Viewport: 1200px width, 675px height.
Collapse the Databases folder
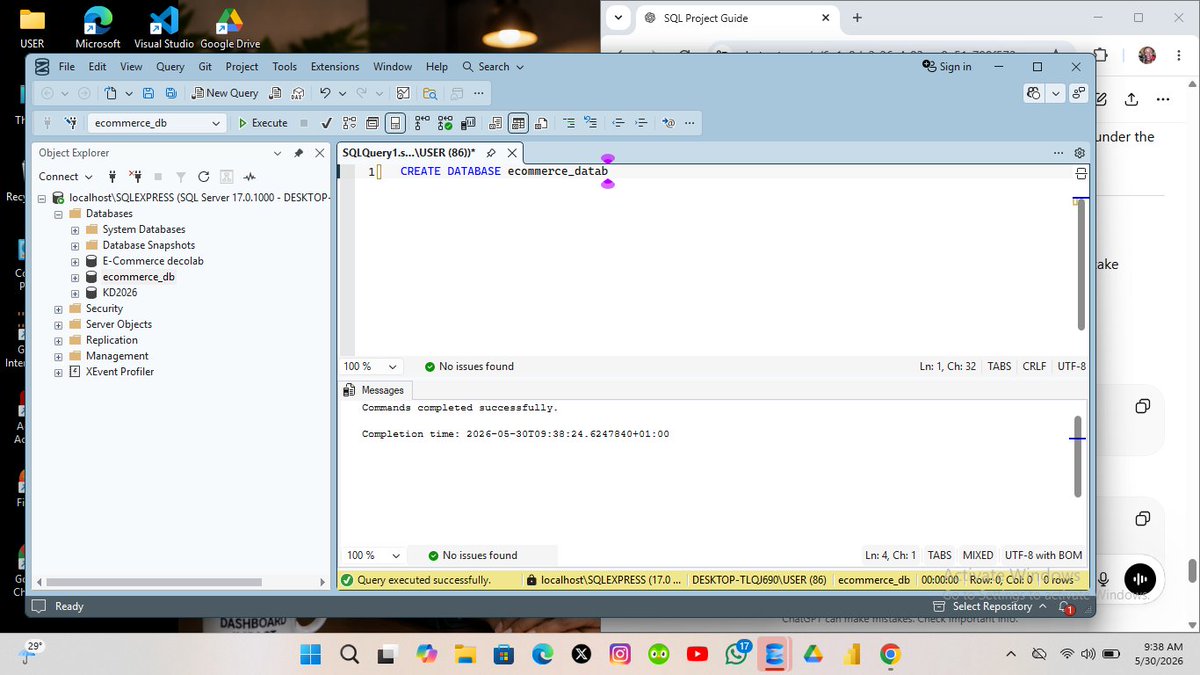pyautogui.click(x=59, y=214)
